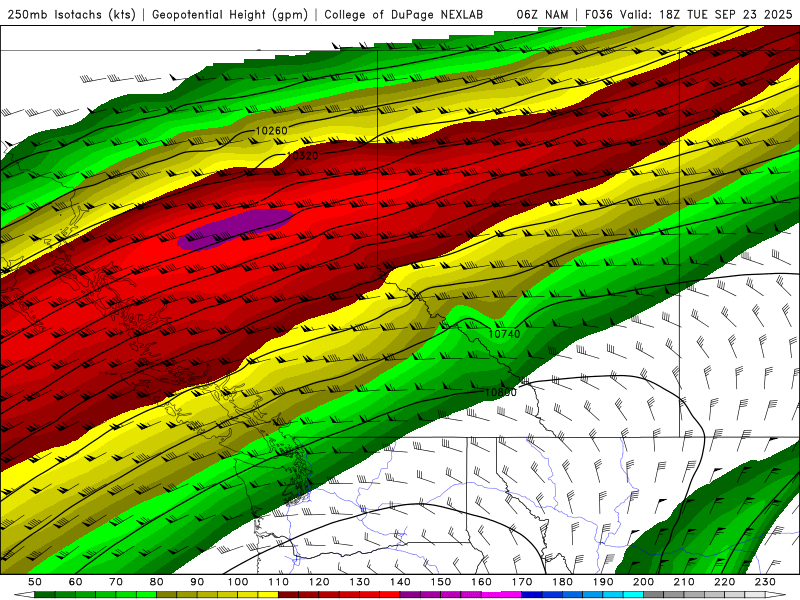Click the 120 knot legend label
This screenshot has height=600, width=800.
pos(318,582)
